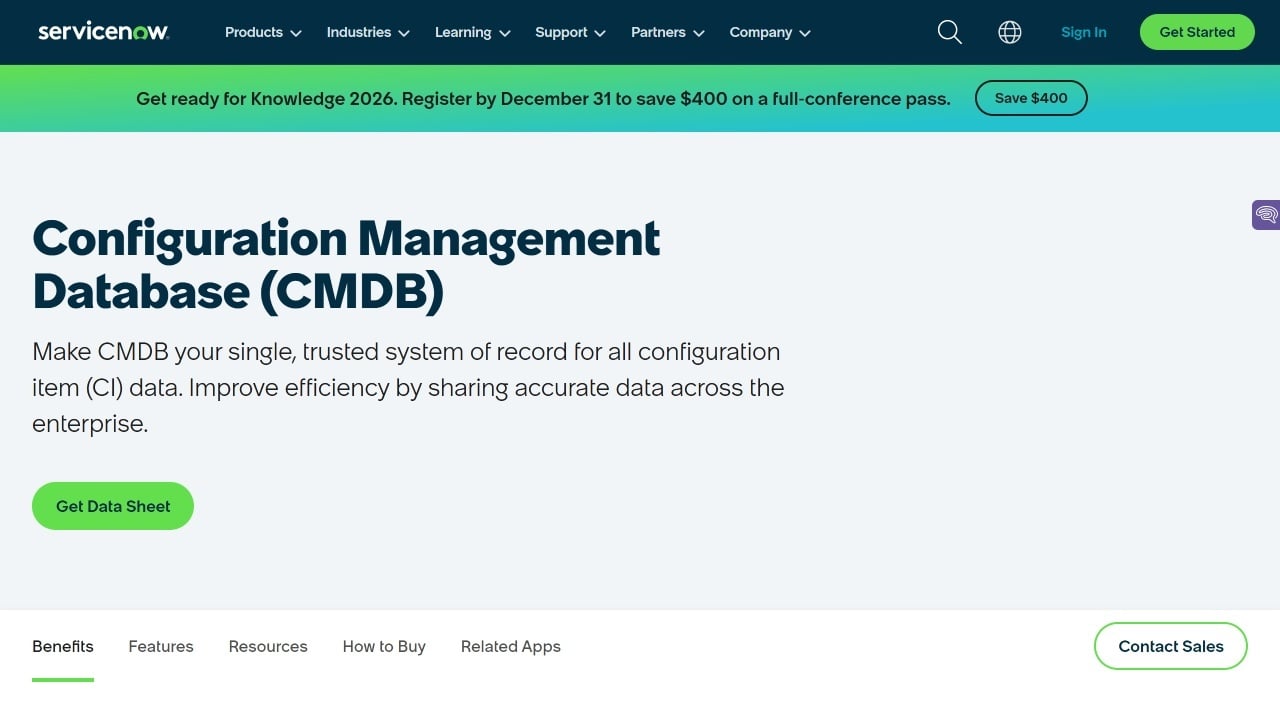1280x720 pixels.
Task: Click the globe language selector icon
Action: coord(1010,32)
